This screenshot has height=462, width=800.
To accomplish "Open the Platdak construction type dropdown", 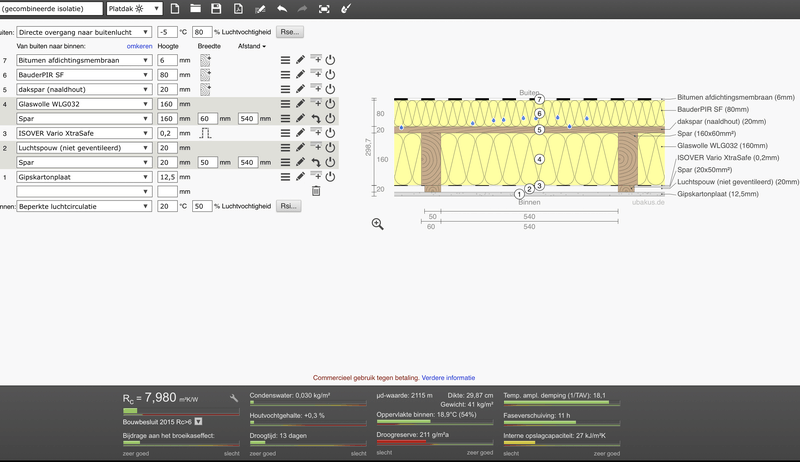I will point(135,9).
